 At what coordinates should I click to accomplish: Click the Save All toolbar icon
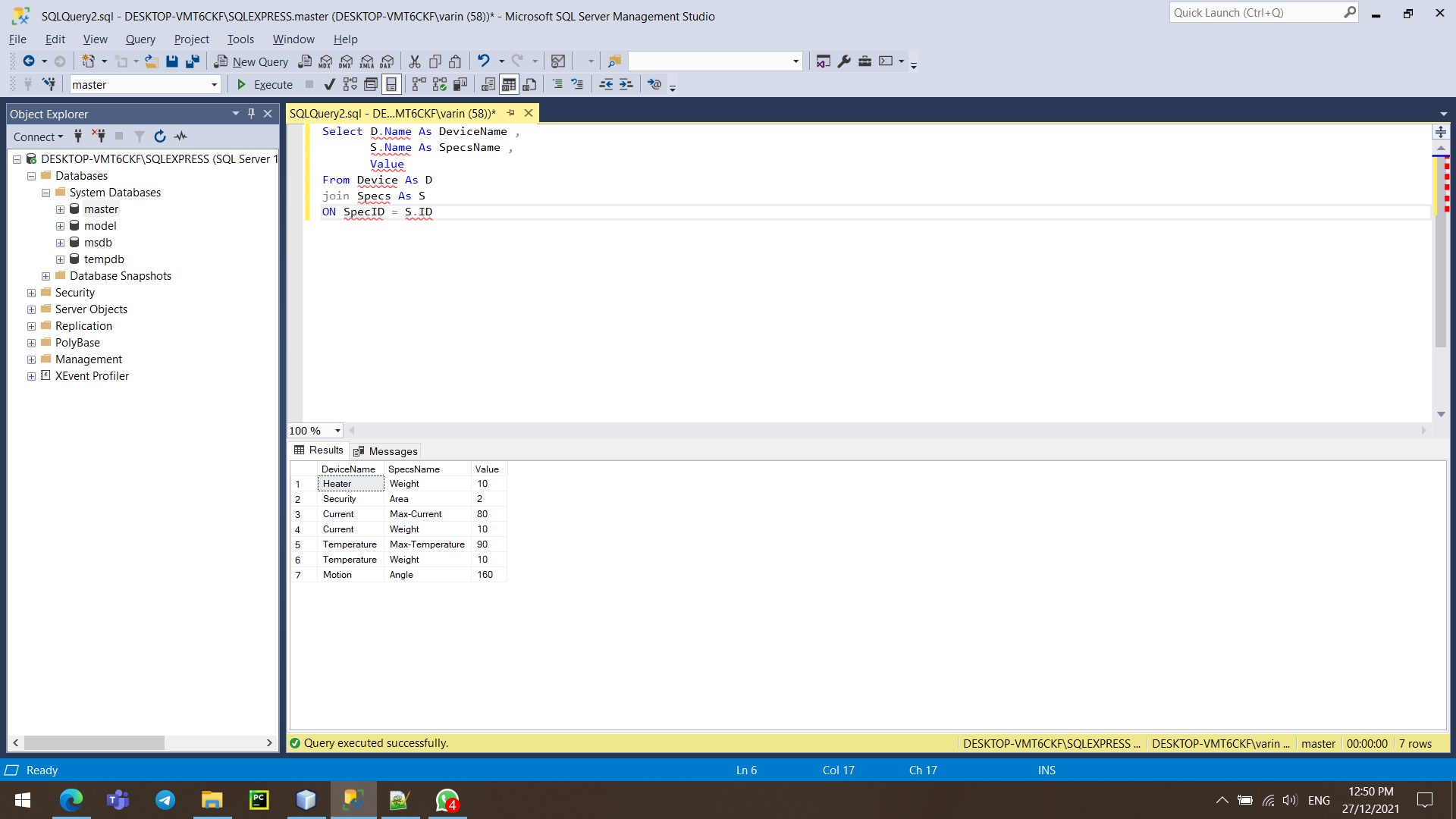[193, 61]
